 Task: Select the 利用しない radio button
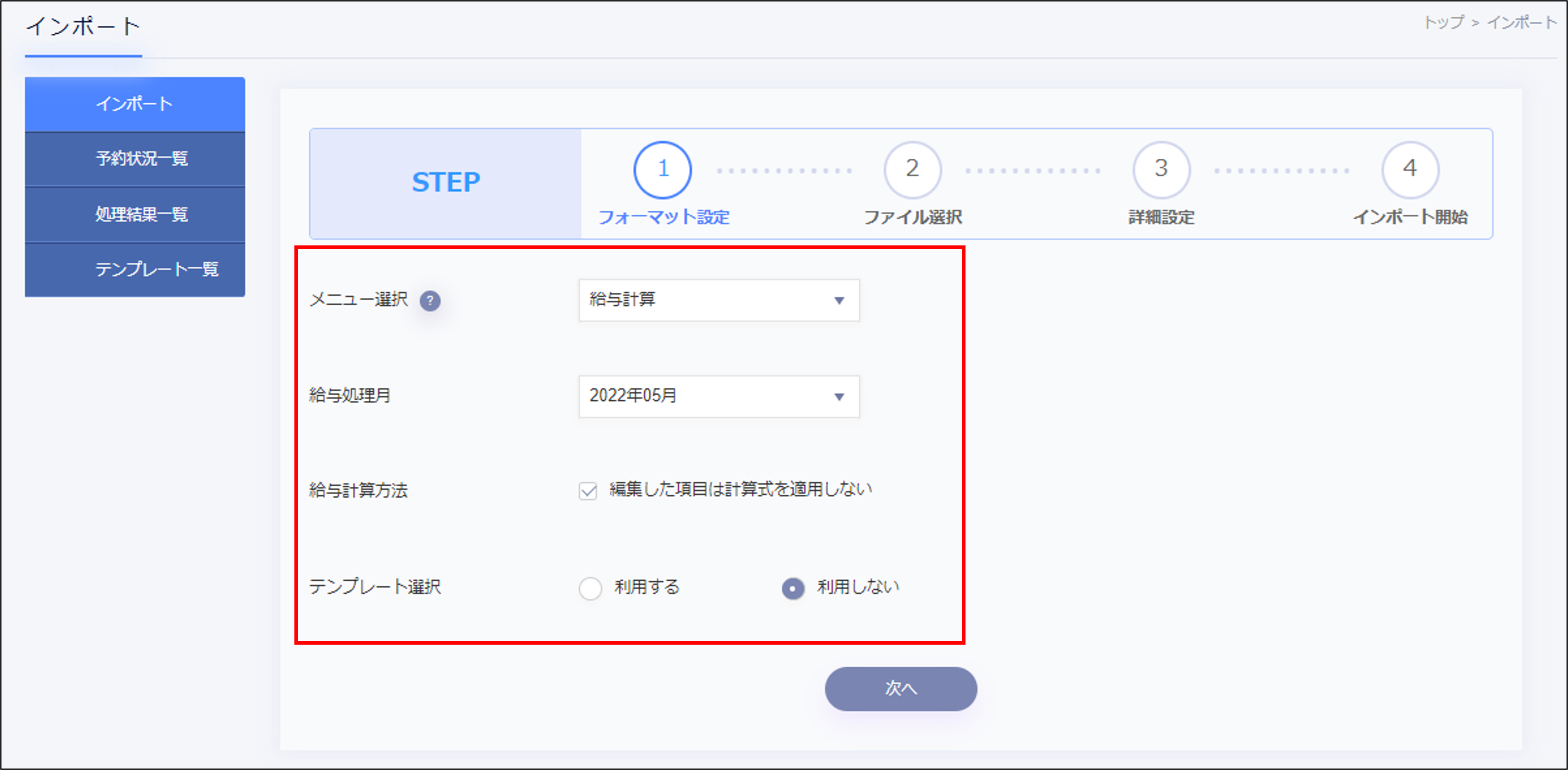click(792, 588)
